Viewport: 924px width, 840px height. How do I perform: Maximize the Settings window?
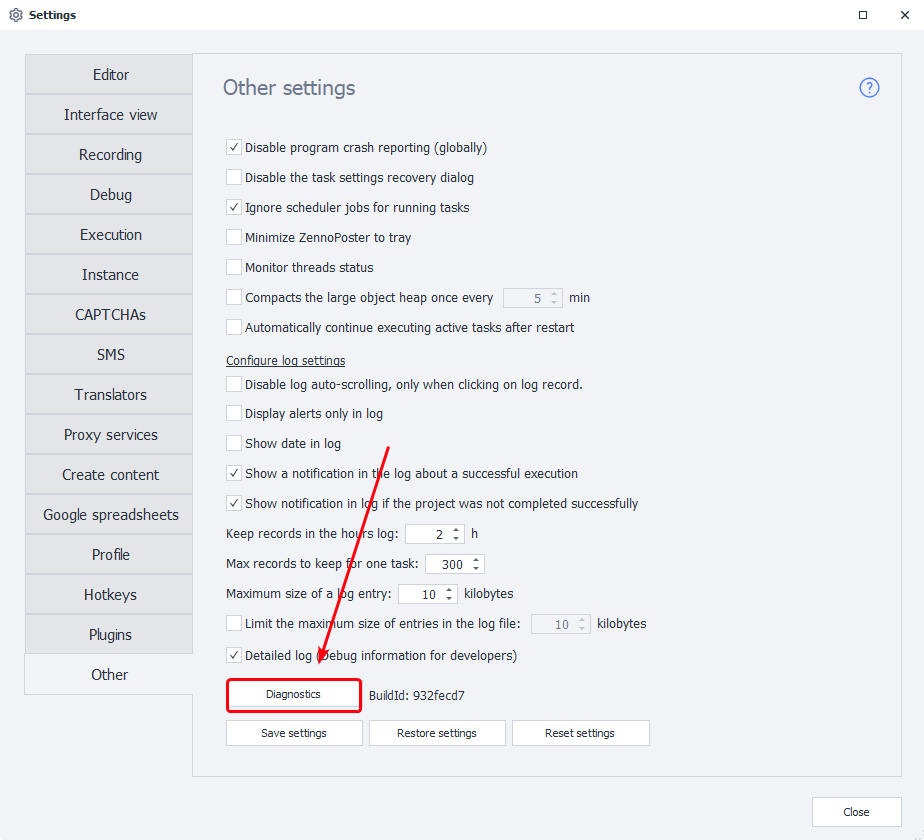tap(863, 15)
